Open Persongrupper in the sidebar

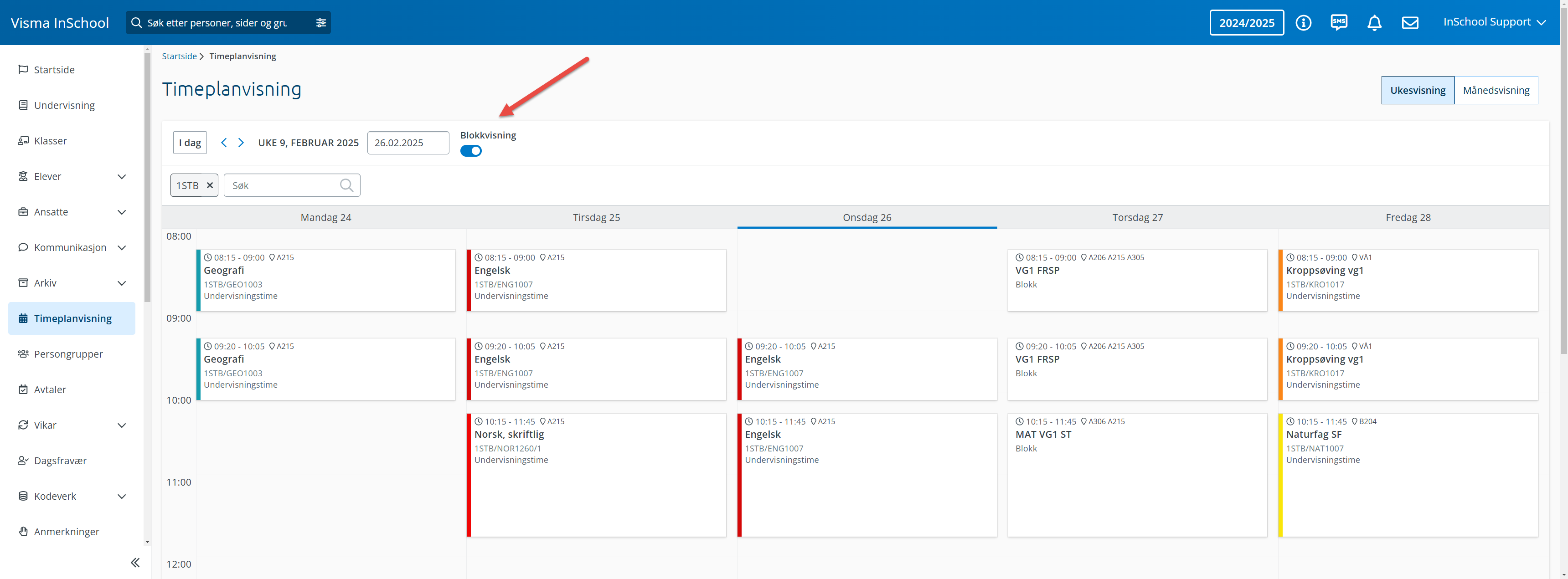(68, 354)
